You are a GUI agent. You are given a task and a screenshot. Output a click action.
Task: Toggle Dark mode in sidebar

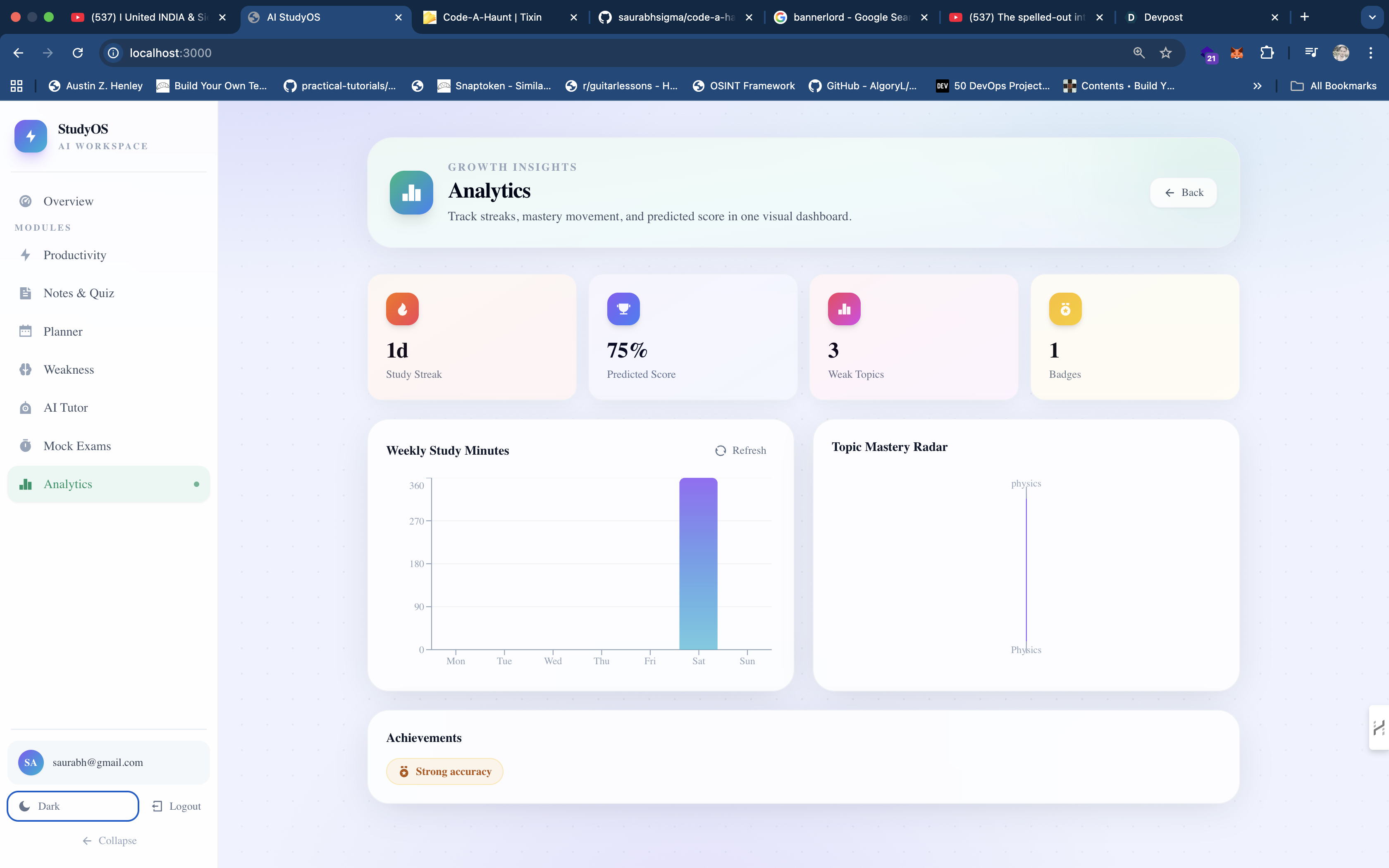click(x=73, y=806)
